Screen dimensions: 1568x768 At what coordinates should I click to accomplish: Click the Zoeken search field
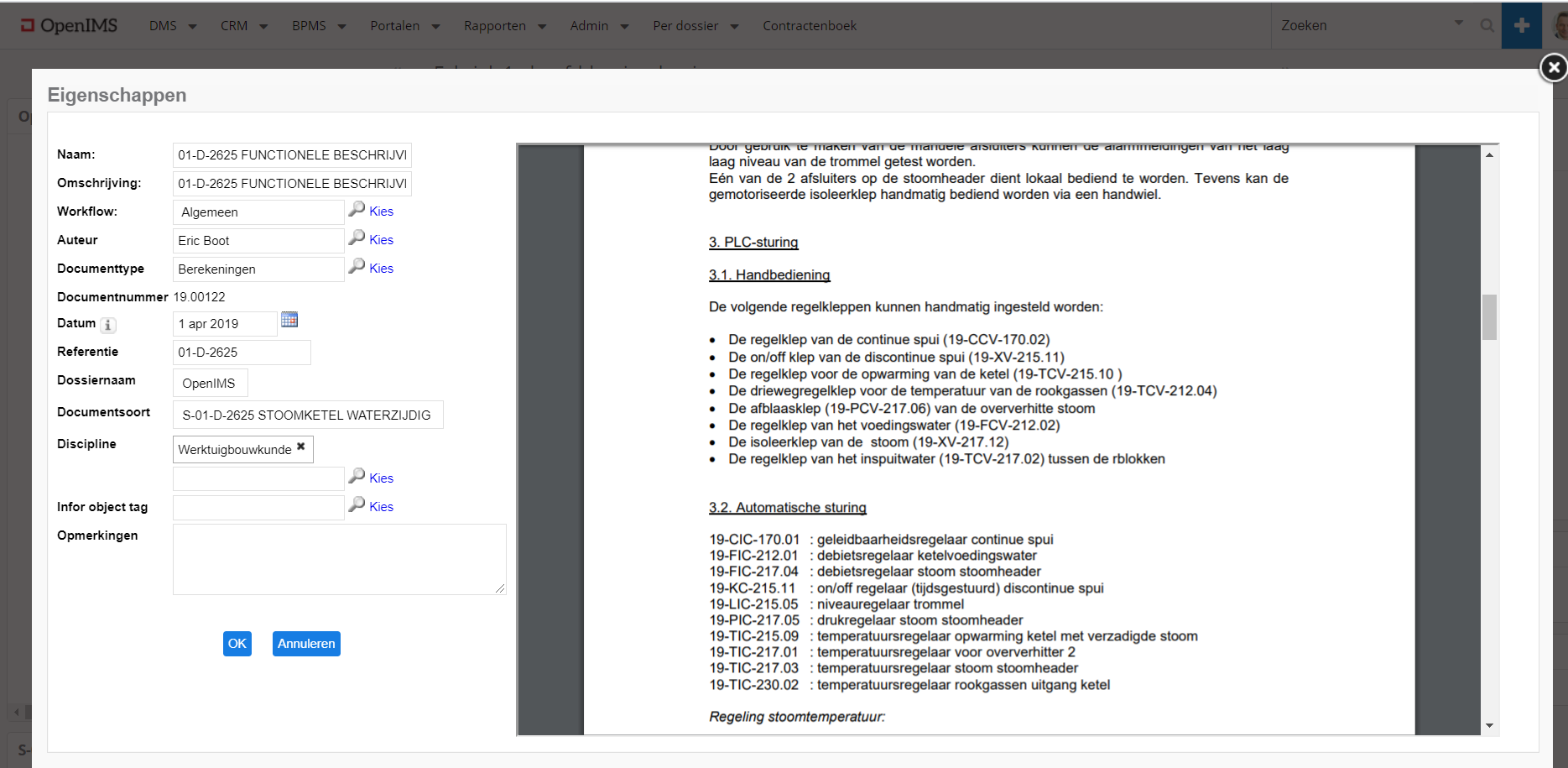[x=1359, y=25]
